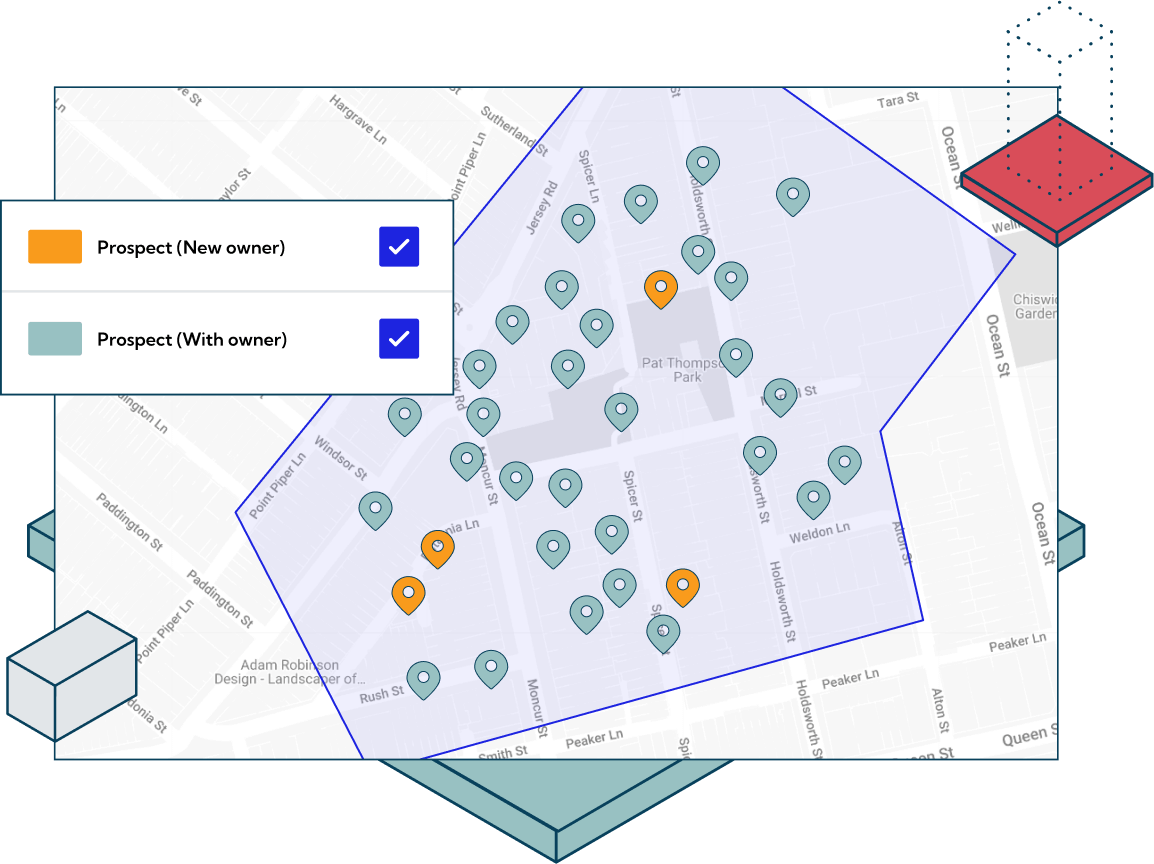Image resolution: width=1154 pixels, height=864 pixels.
Task: Select the teal pin next to Spicer Ln label
Action: click(578, 223)
